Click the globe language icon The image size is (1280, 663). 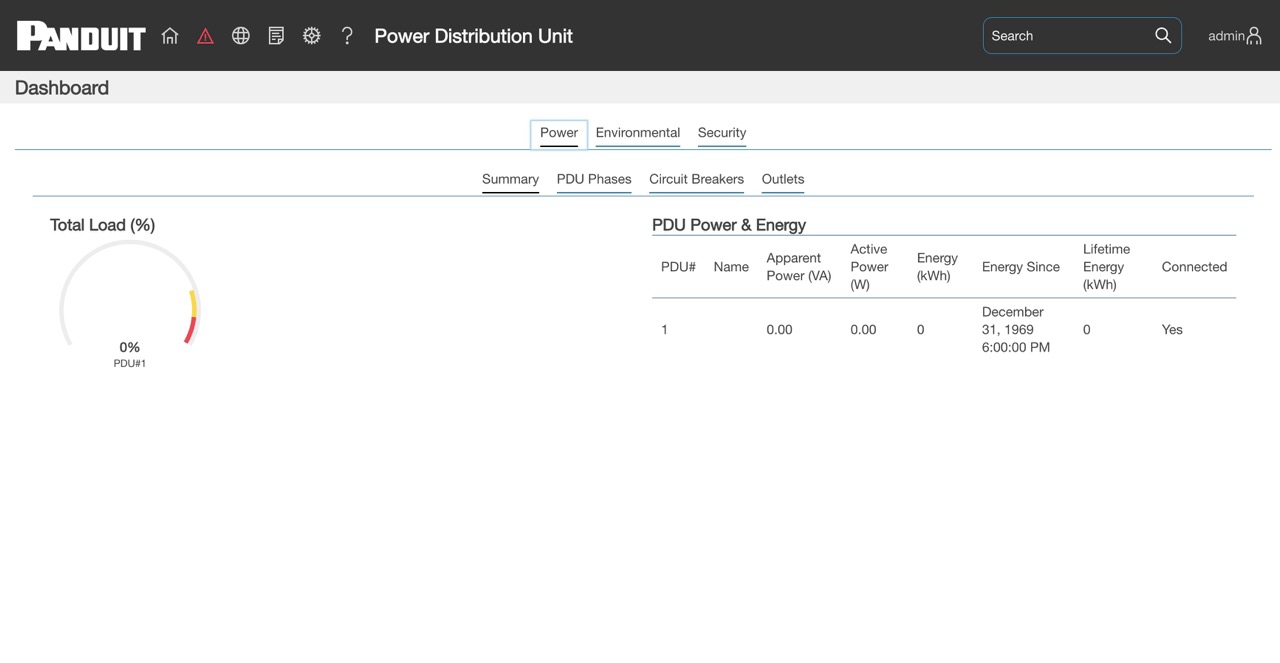click(x=241, y=36)
